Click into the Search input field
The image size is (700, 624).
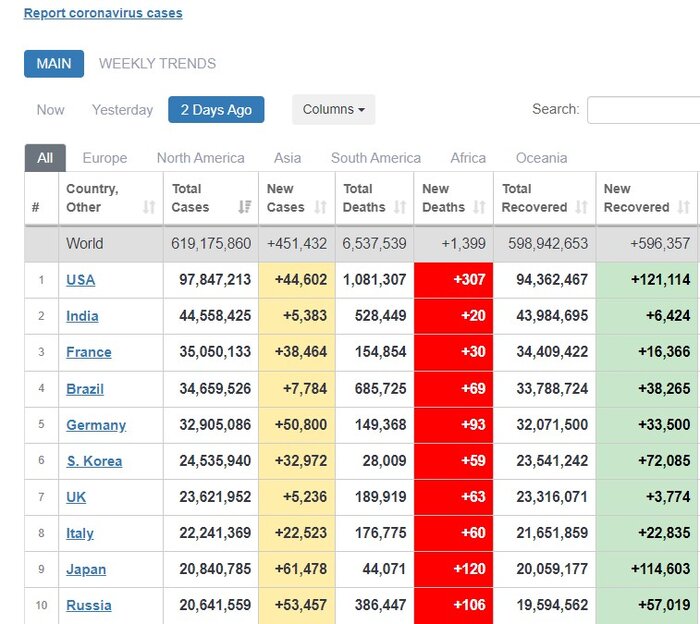click(x=643, y=110)
